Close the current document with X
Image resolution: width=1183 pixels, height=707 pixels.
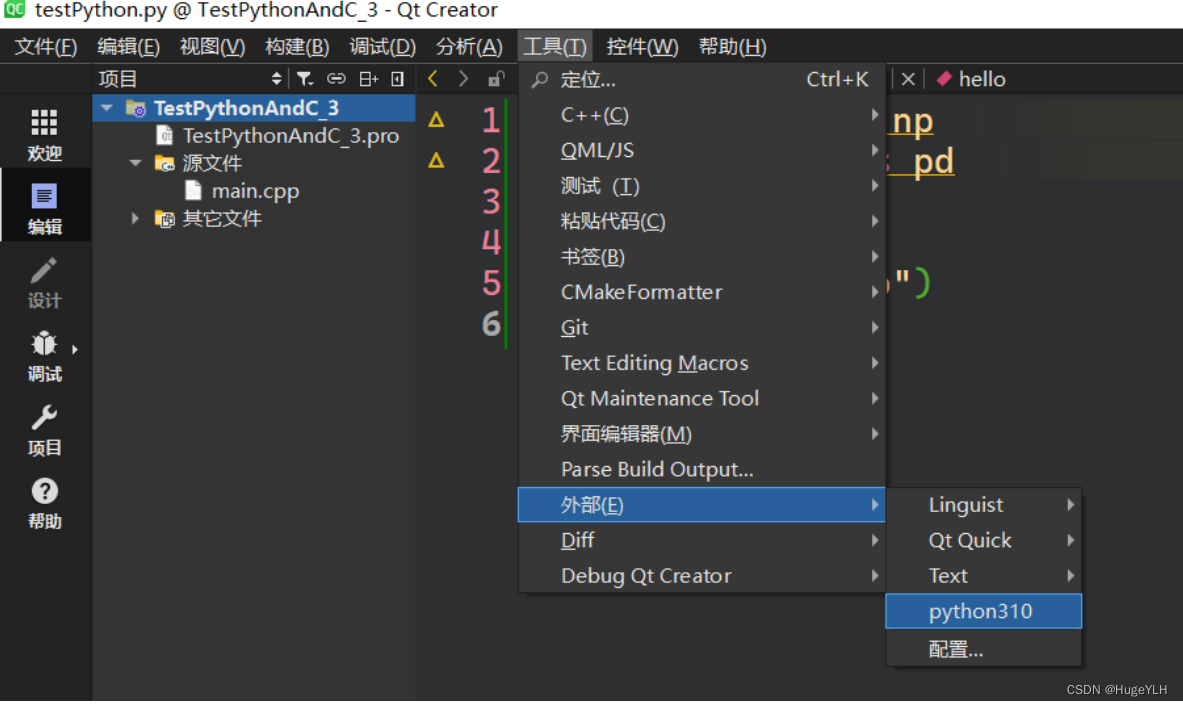(908, 79)
